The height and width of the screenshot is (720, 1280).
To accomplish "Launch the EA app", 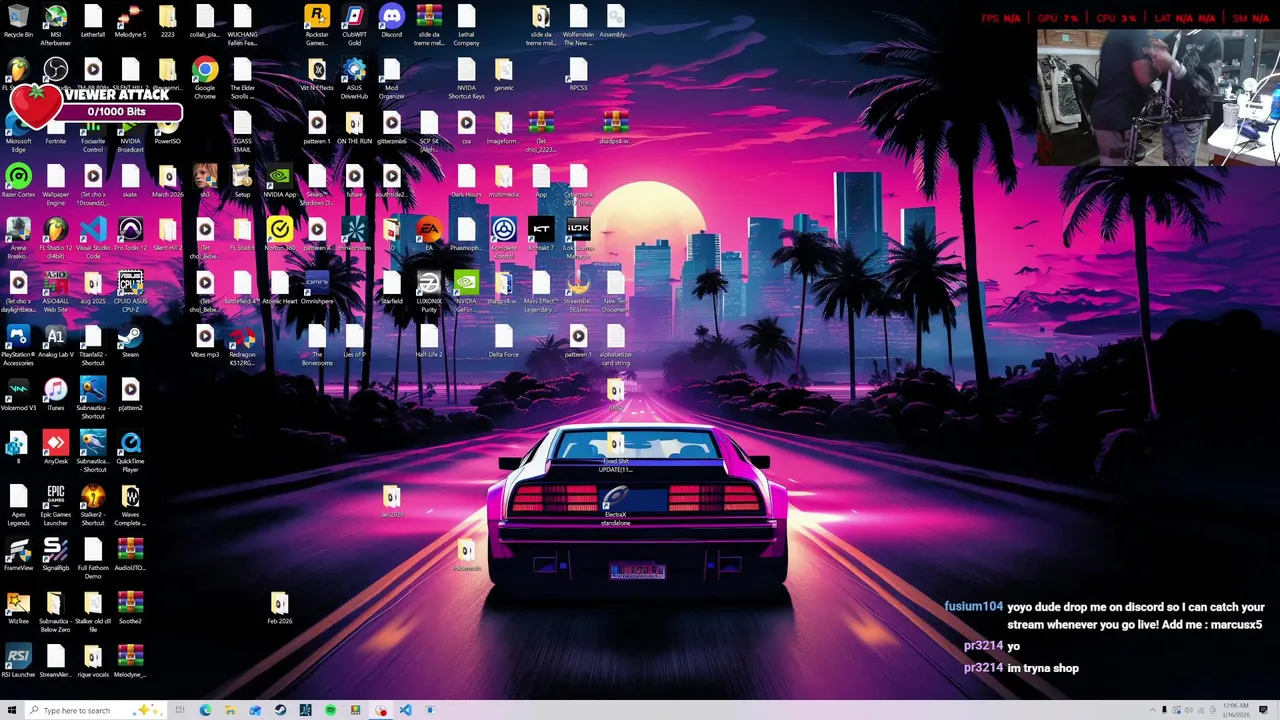I will pyautogui.click(x=429, y=236).
